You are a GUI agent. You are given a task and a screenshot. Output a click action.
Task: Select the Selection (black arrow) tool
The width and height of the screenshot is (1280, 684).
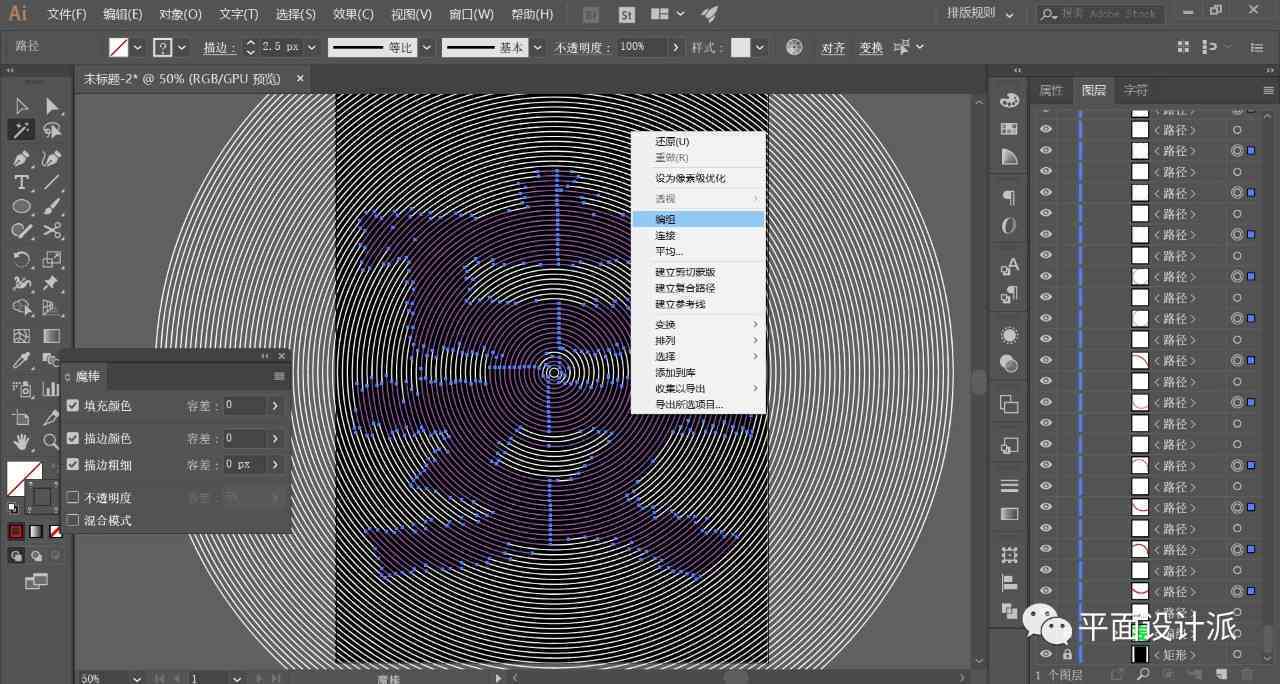point(21,106)
